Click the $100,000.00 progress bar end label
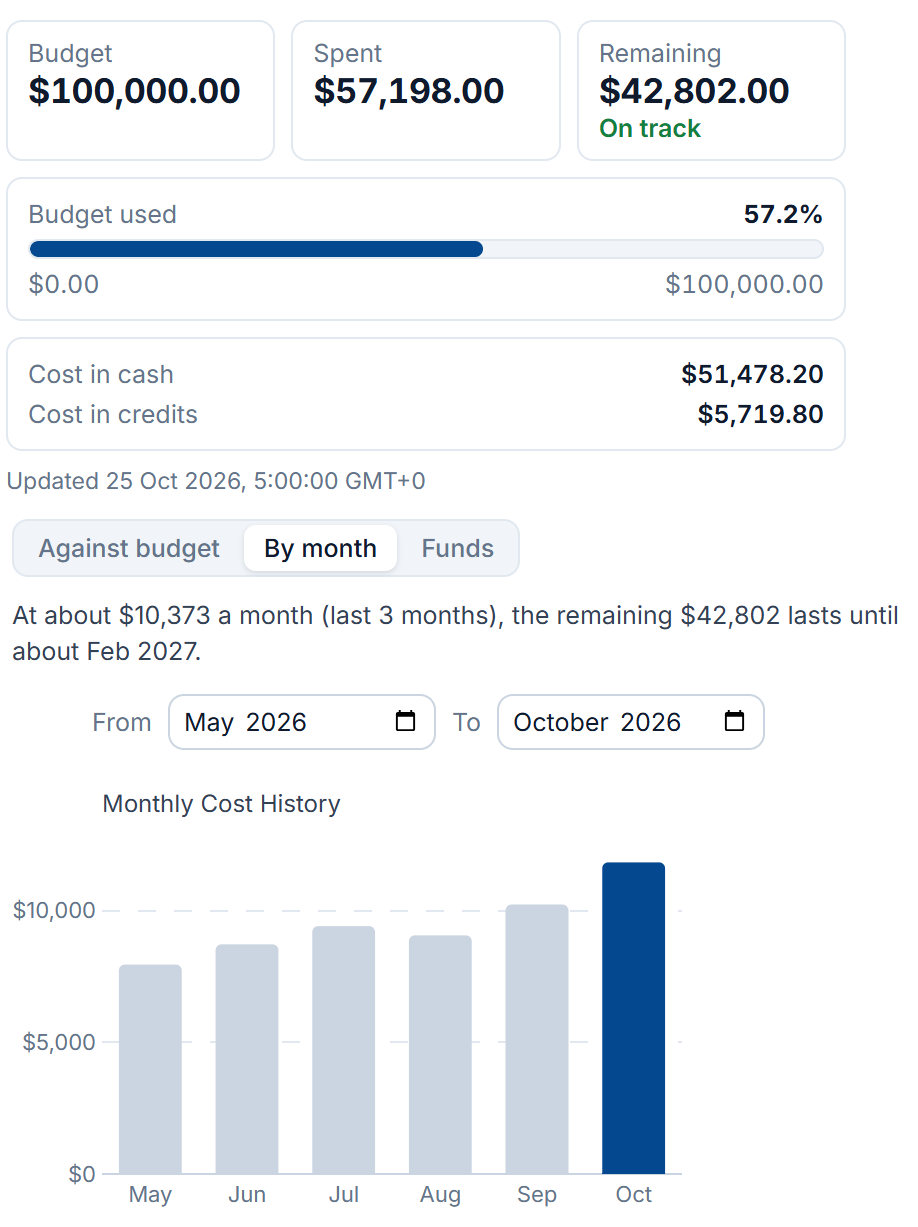 pyautogui.click(x=745, y=284)
